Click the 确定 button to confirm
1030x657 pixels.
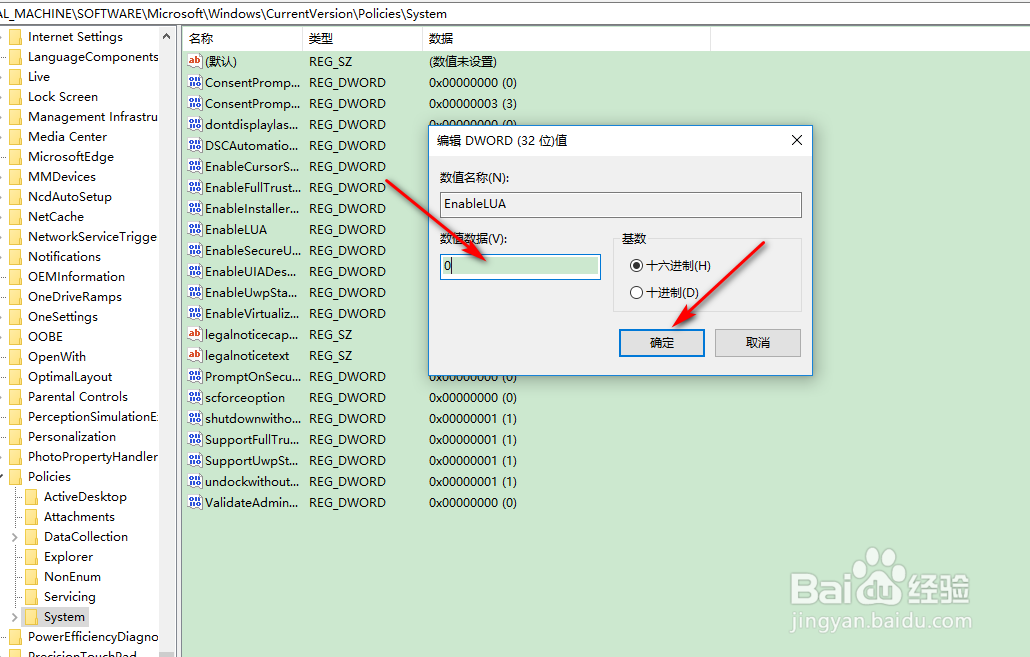point(661,343)
